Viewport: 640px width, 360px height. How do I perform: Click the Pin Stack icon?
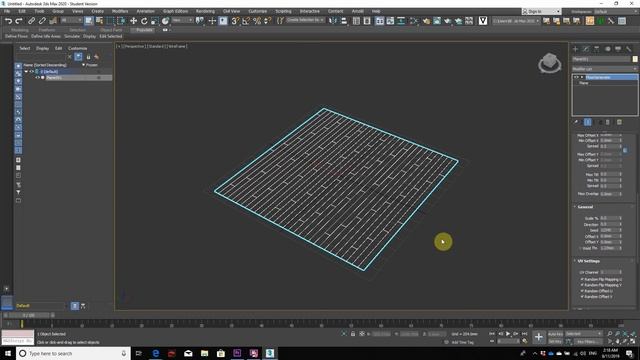pyautogui.click(x=576, y=122)
